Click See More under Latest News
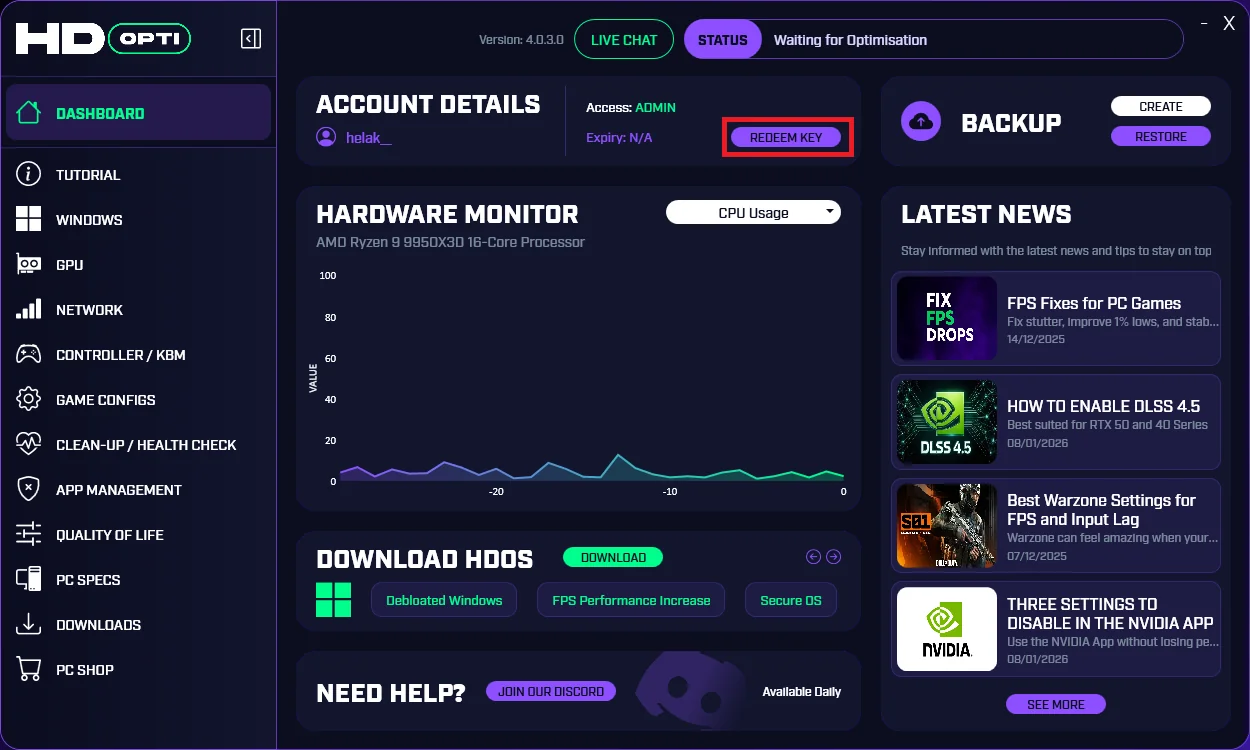The height and width of the screenshot is (750, 1250). coord(1056,704)
